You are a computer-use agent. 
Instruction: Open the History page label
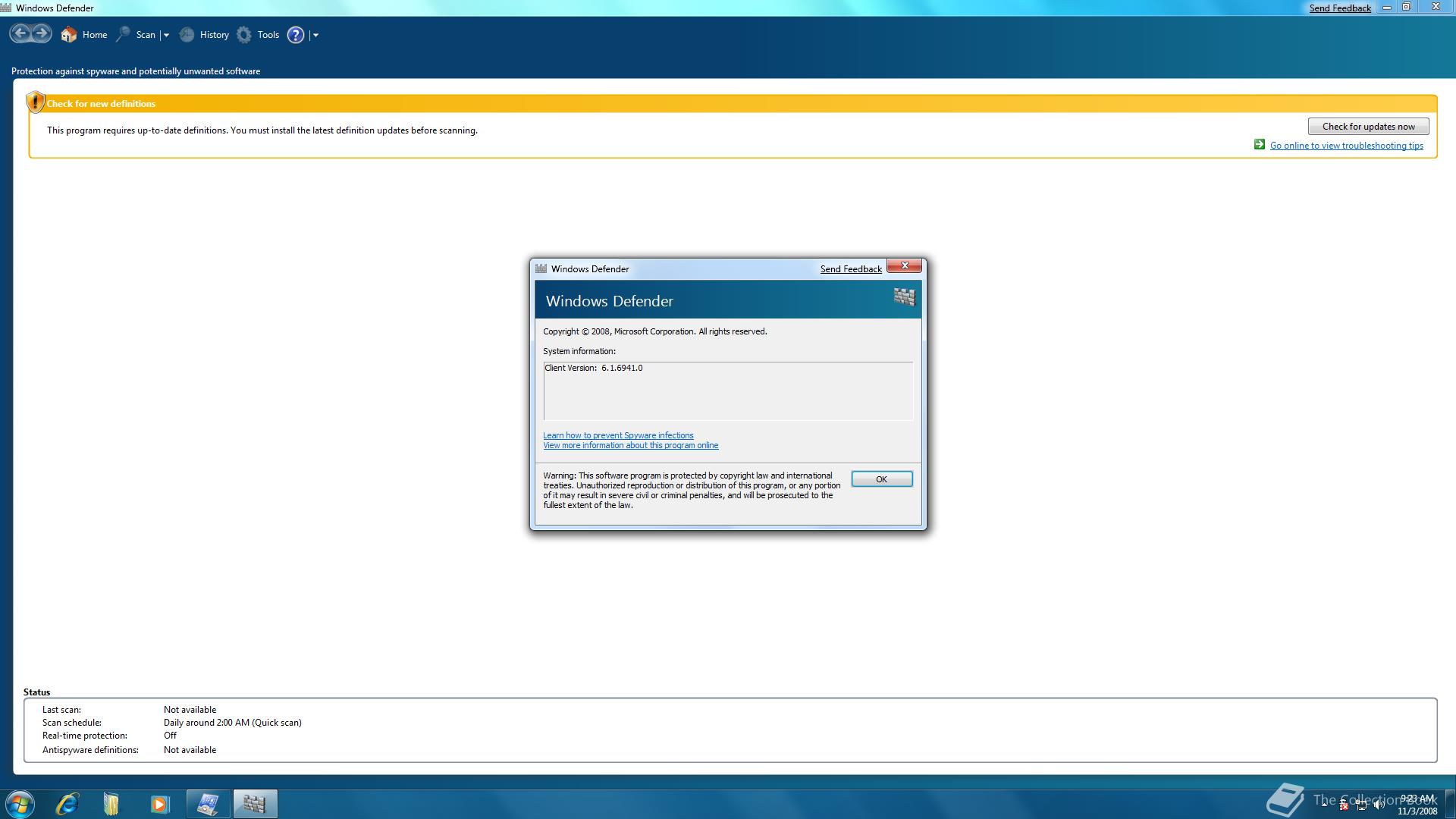215,35
